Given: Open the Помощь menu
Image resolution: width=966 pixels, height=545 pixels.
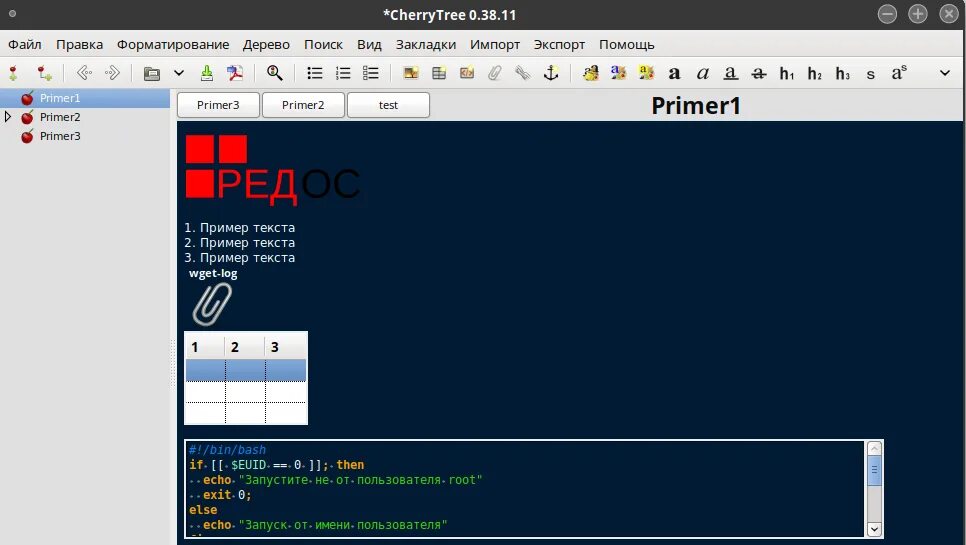Looking at the screenshot, I should pyautogui.click(x=627, y=44).
